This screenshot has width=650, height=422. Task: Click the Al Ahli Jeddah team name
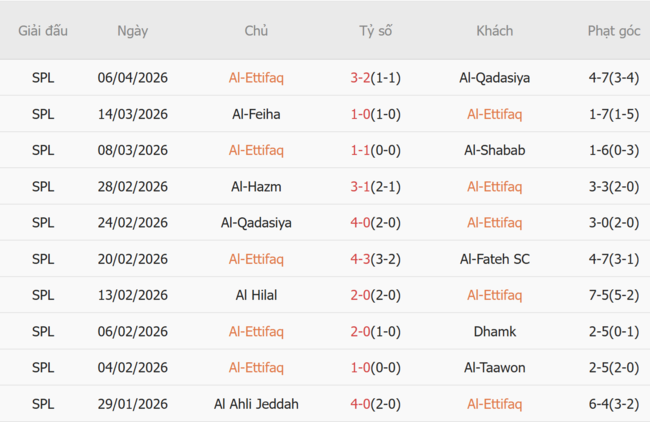256,404
